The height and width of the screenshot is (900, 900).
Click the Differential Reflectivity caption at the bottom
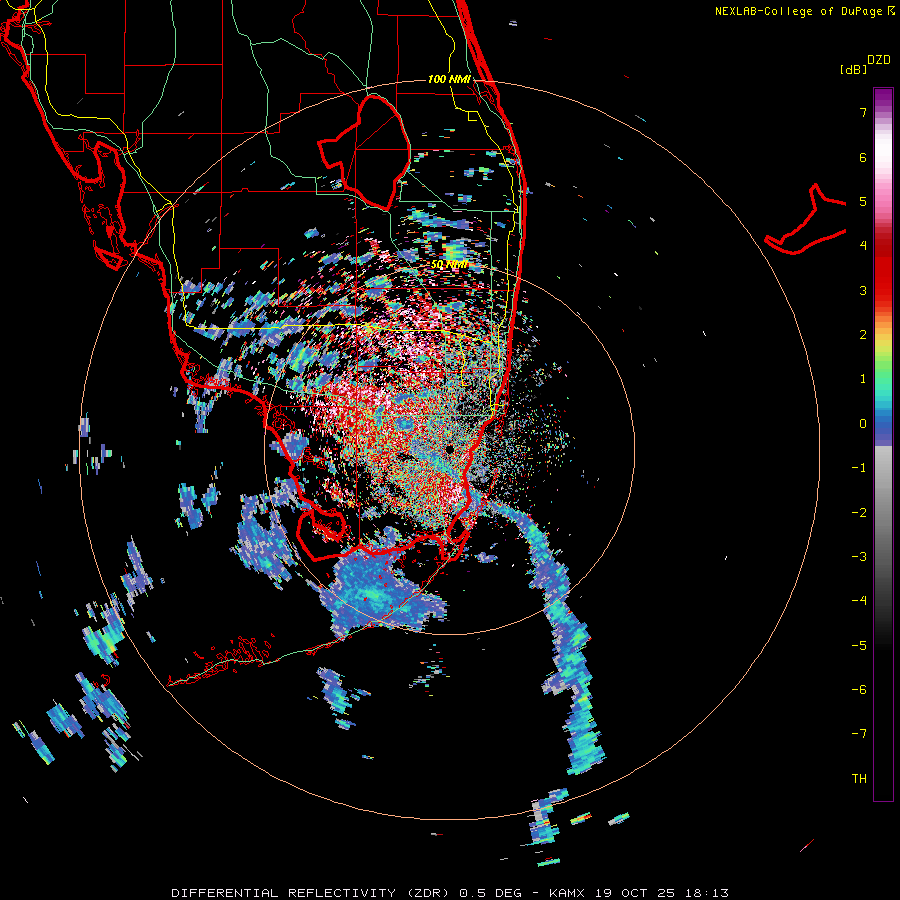pos(450,893)
